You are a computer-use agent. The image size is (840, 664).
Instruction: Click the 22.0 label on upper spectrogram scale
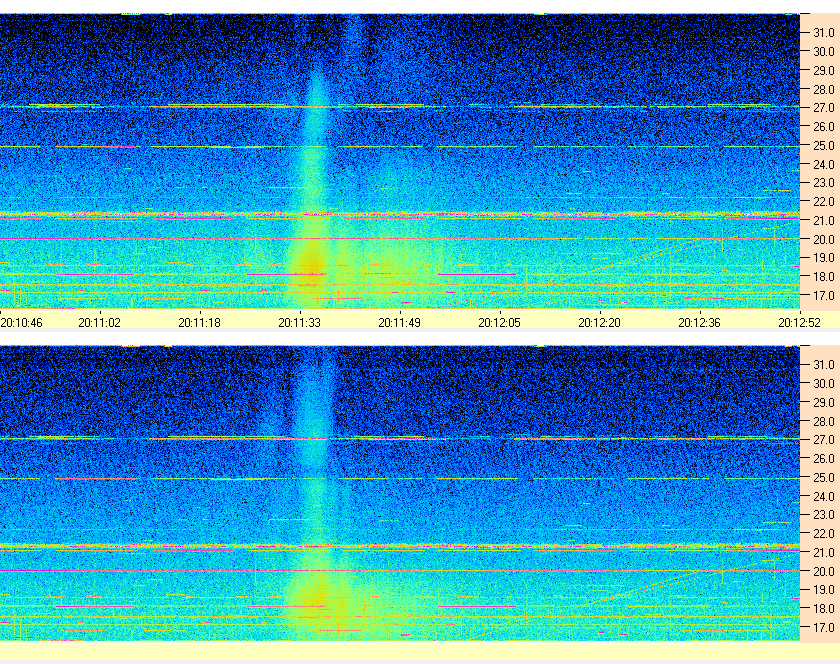(824, 202)
